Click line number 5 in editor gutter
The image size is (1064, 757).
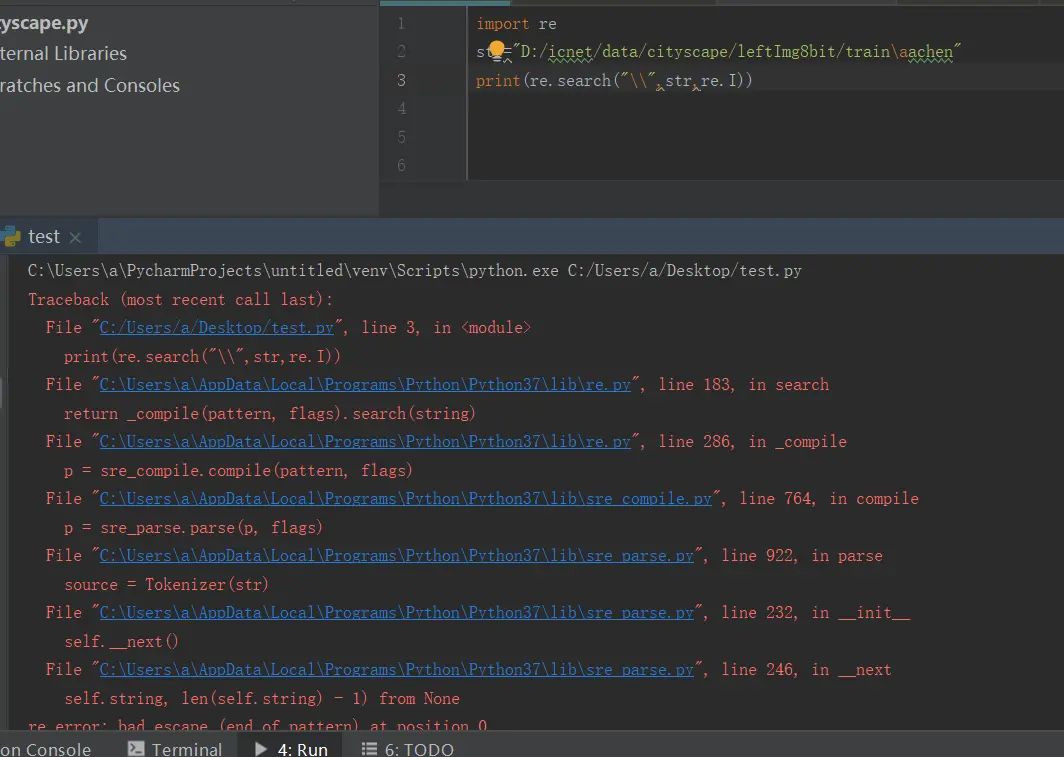[x=401, y=137]
